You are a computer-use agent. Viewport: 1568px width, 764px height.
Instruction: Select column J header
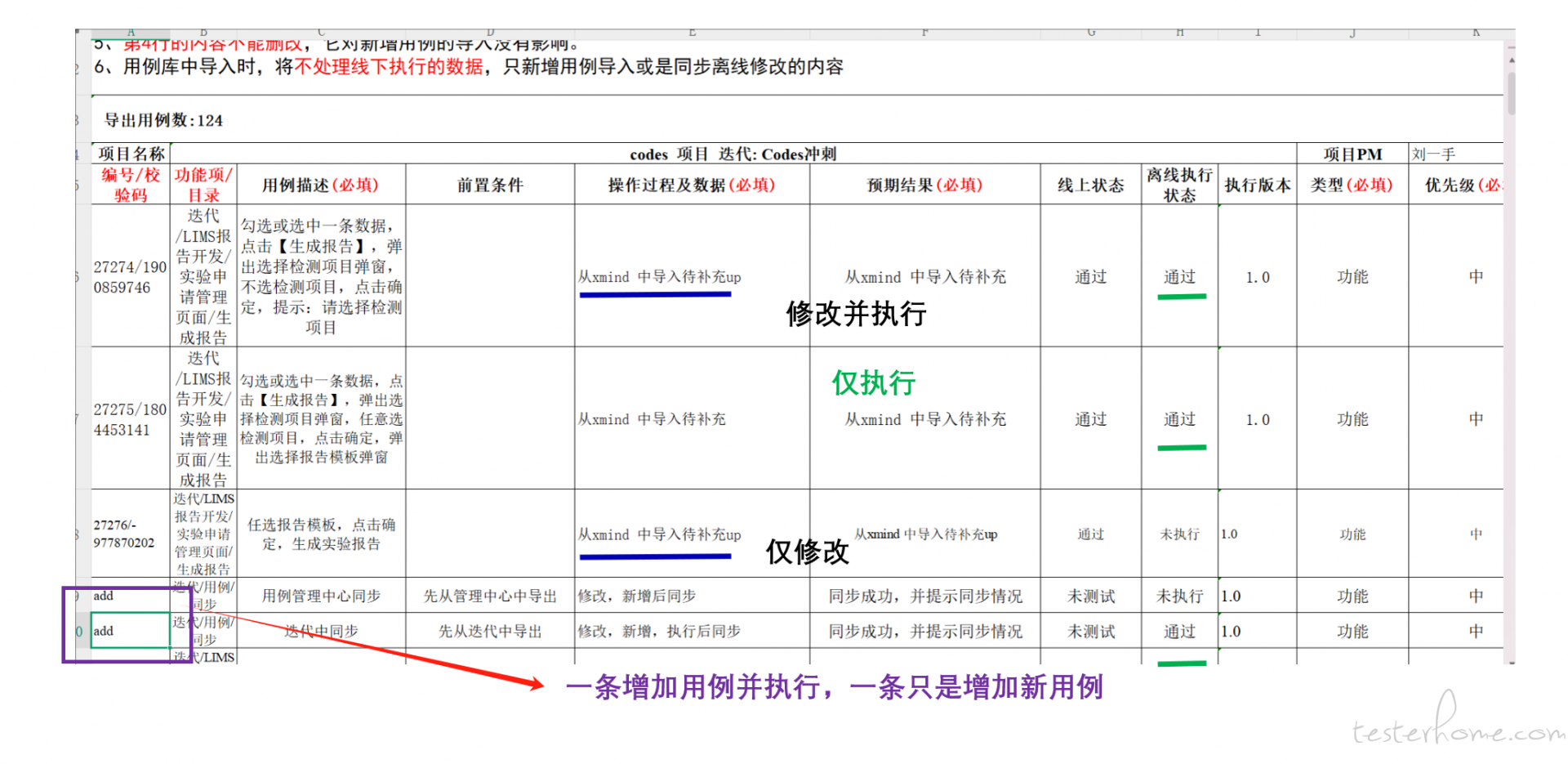coord(1352,34)
